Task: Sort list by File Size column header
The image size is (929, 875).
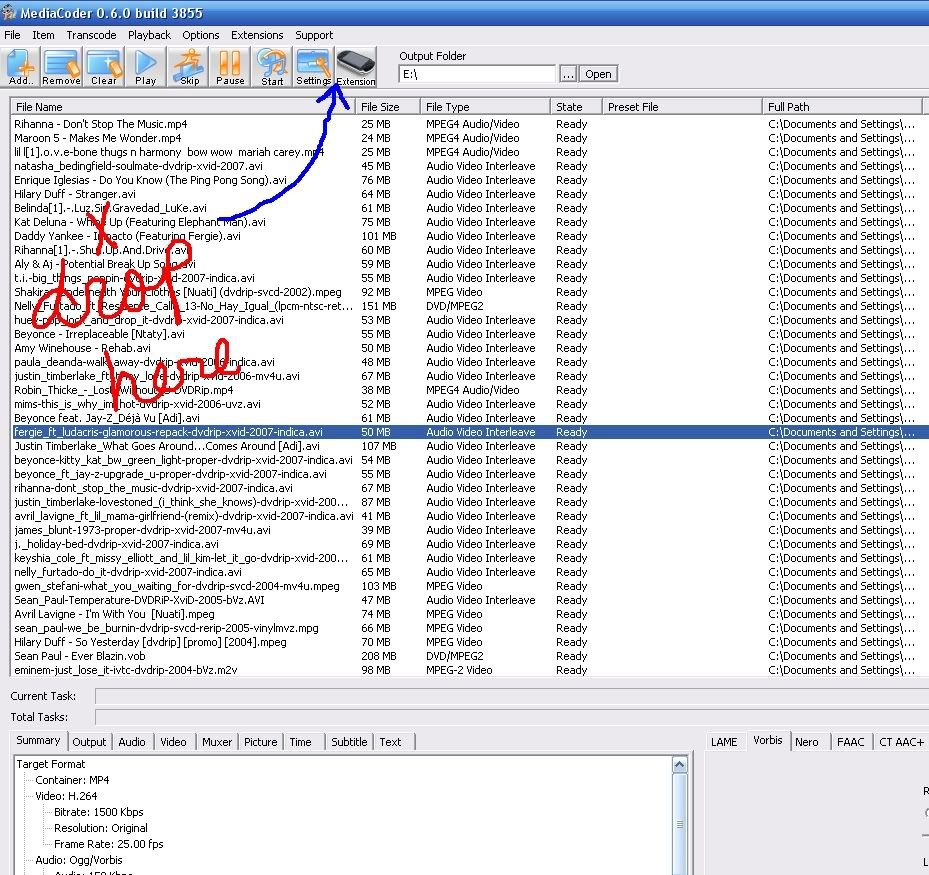Action: click(388, 107)
